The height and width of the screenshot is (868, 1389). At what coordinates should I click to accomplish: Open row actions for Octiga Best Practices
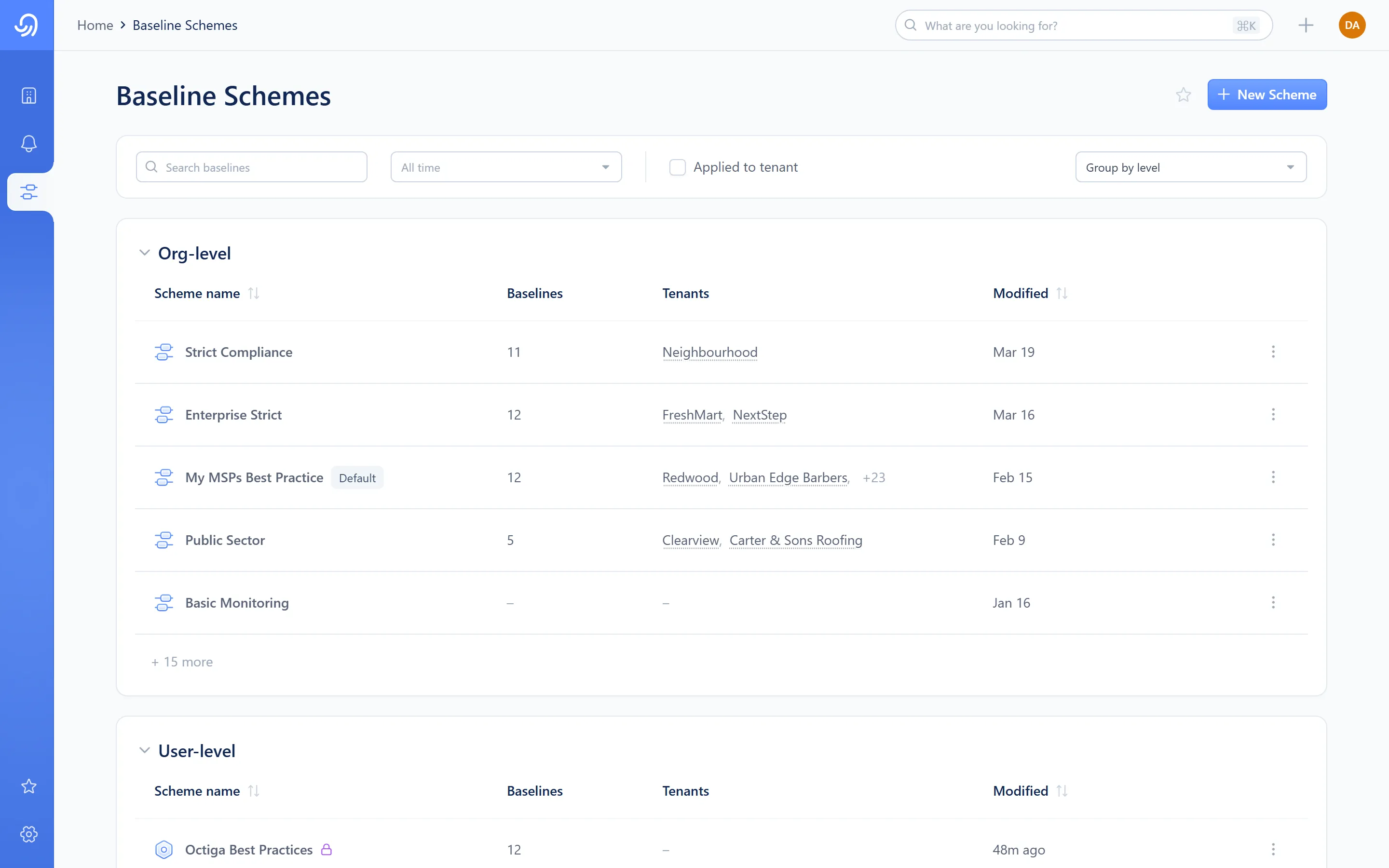1273,849
